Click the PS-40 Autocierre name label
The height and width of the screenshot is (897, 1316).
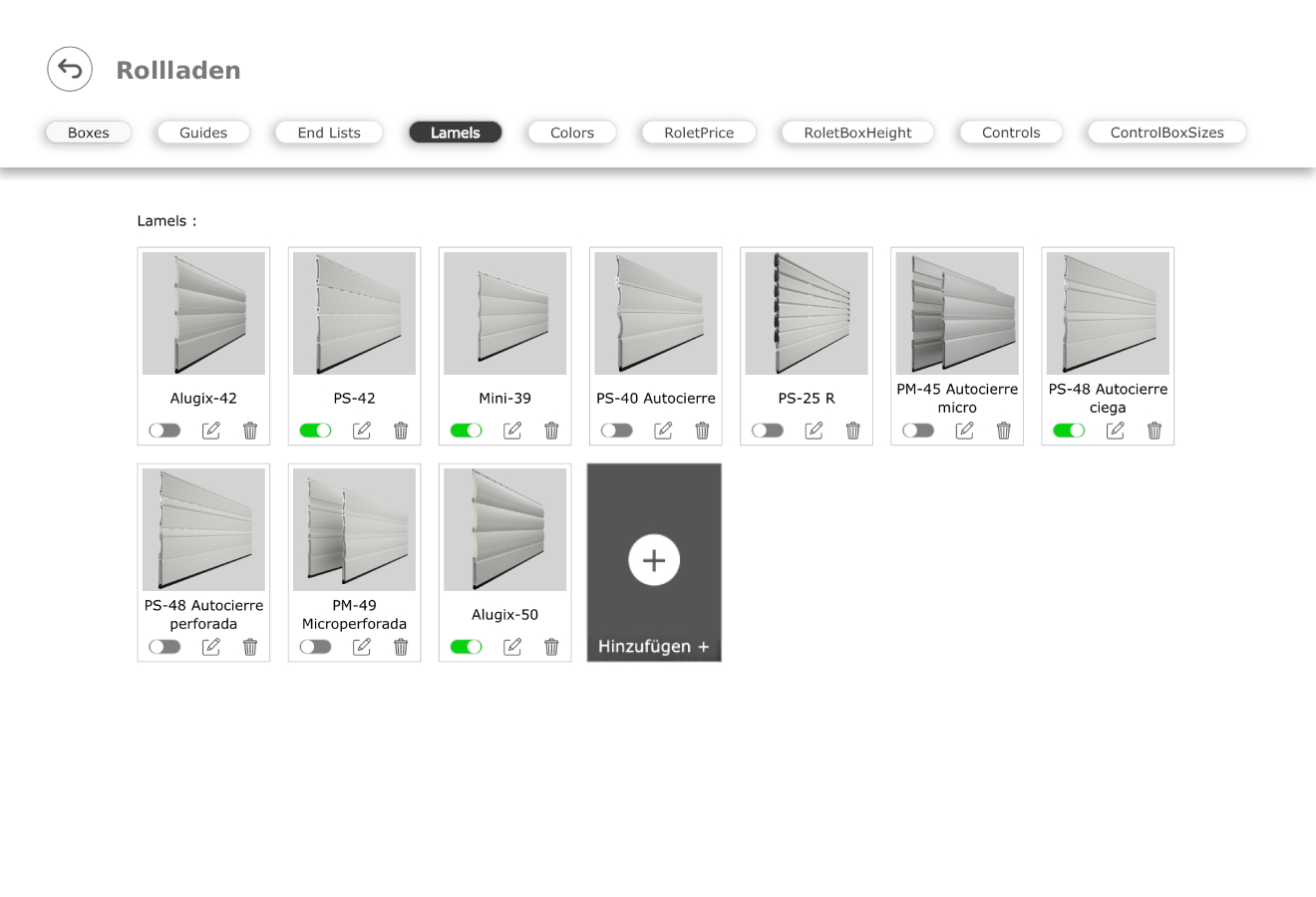(656, 399)
